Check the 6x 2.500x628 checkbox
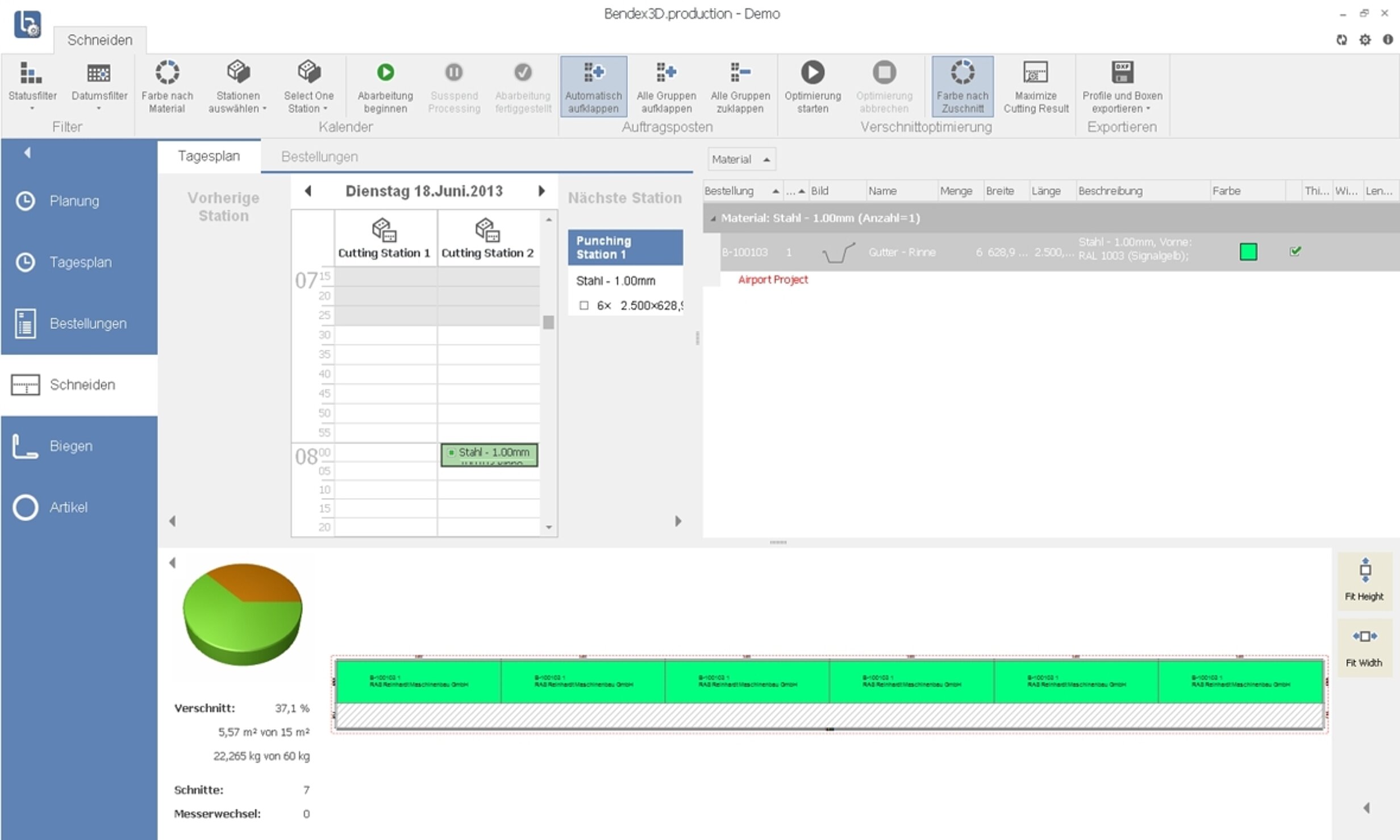 pyautogui.click(x=584, y=306)
